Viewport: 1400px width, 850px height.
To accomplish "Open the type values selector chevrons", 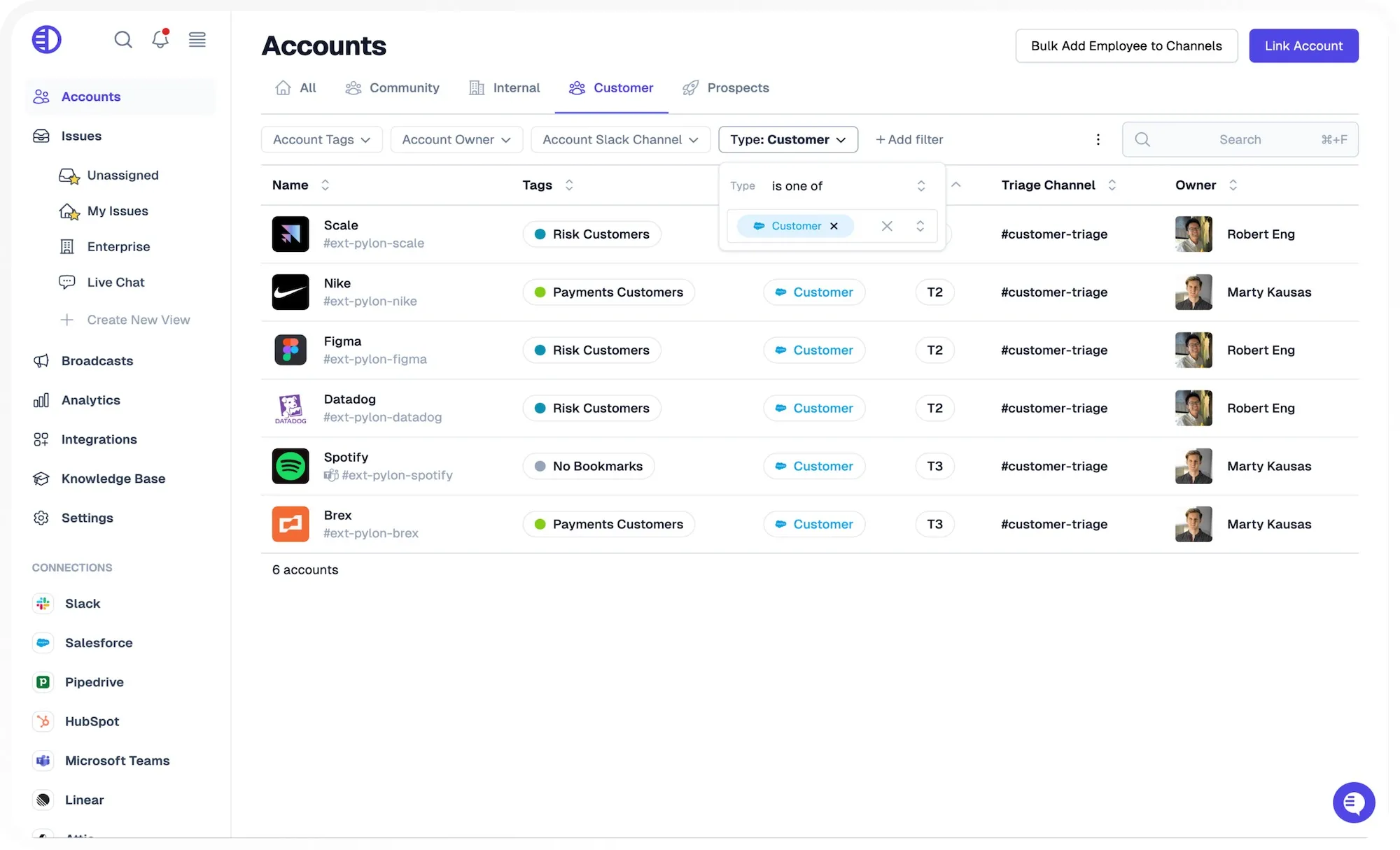I will [x=920, y=226].
